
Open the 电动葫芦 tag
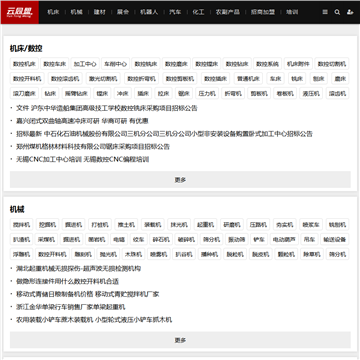(284, 239)
